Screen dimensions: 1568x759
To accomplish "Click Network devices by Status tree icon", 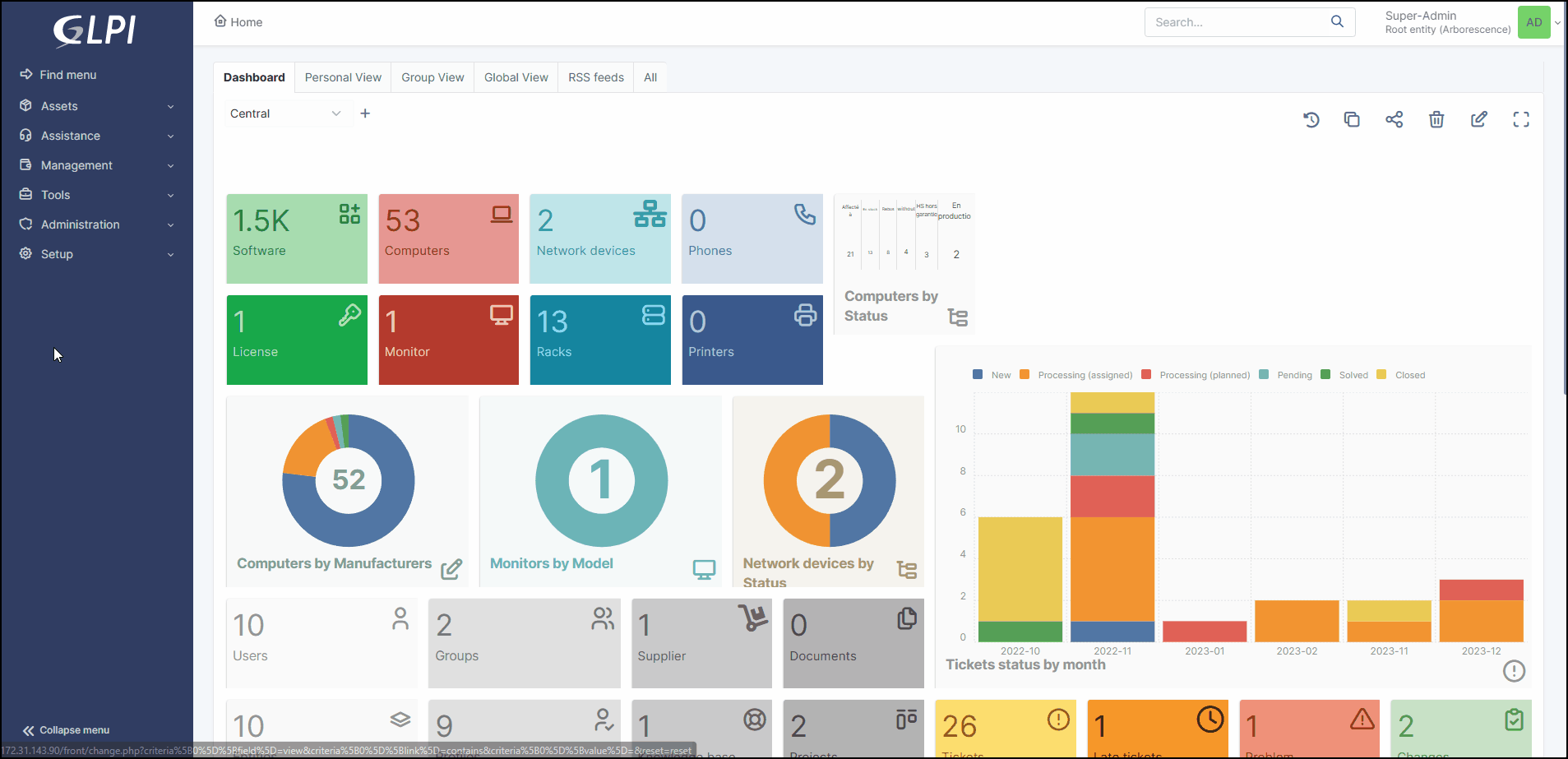I will (907, 570).
